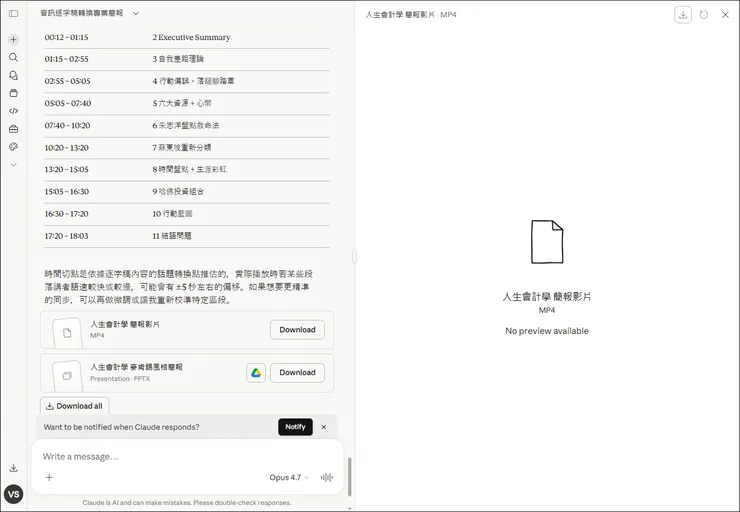
Task: Click the preview header title 人生會計學 簡報影片
Action: (x=400, y=15)
